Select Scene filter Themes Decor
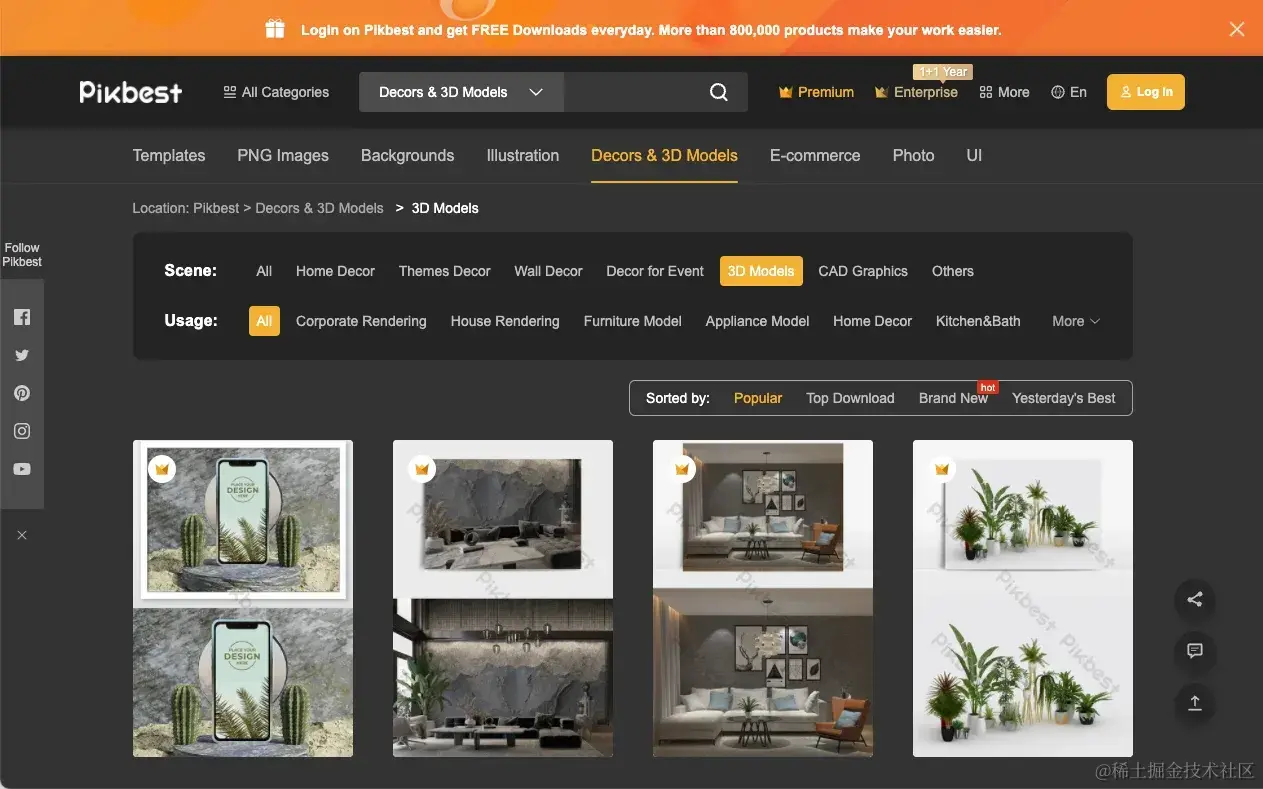The height and width of the screenshot is (789, 1263). pos(444,271)
